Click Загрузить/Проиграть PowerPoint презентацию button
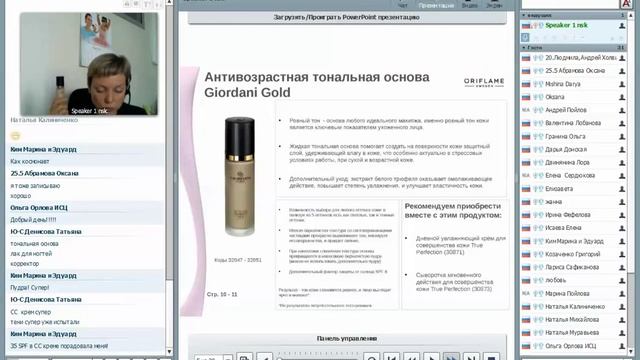The width and height of the screenshot is (640, 360). point(347,18)
